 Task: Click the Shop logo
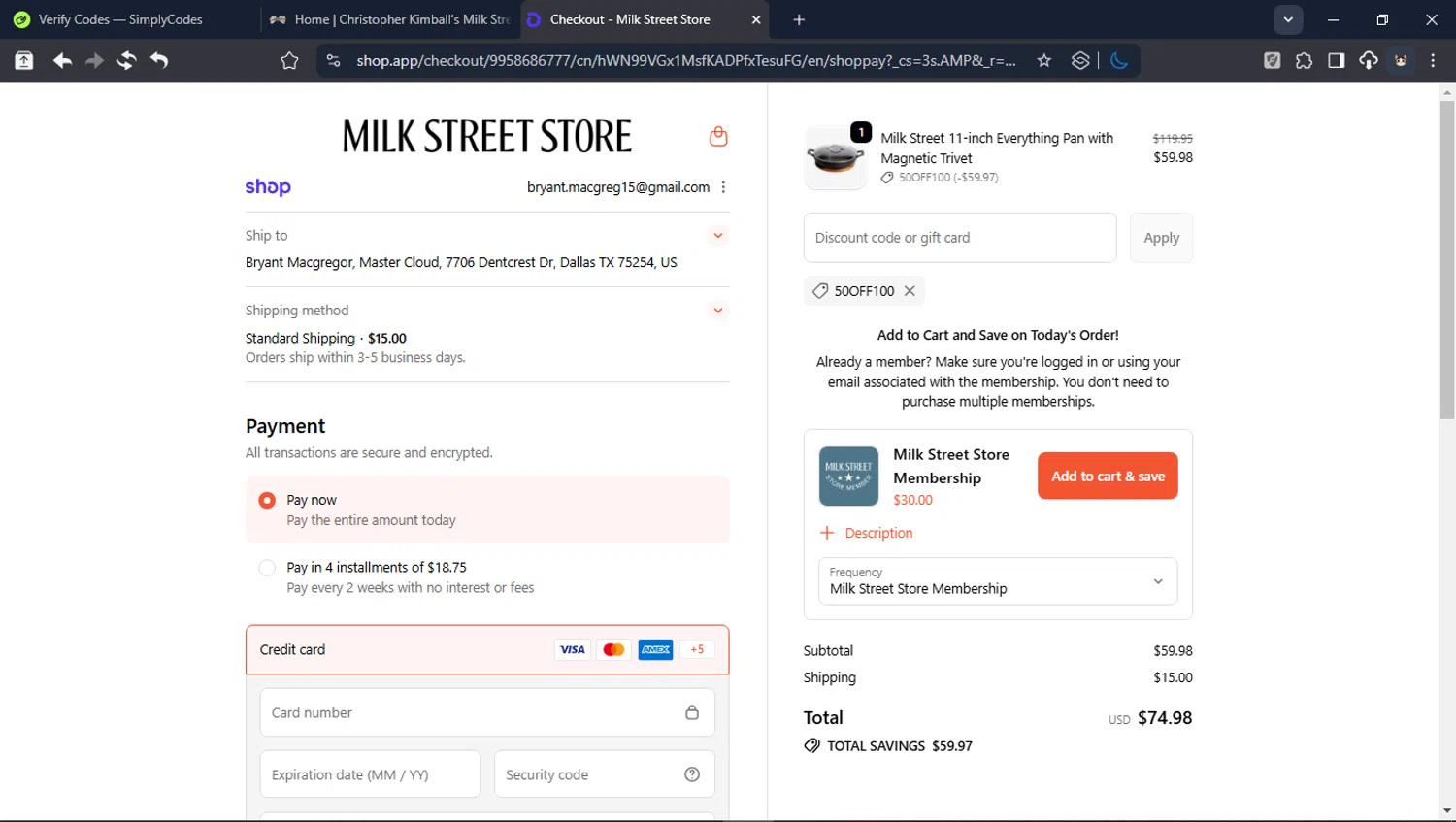(268, 187)
